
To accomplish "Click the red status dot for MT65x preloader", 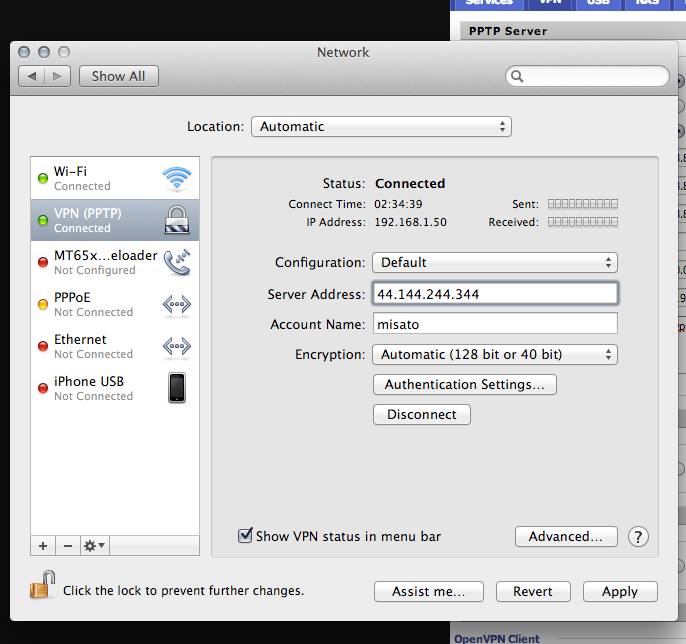I will click(x=43, y=262).
